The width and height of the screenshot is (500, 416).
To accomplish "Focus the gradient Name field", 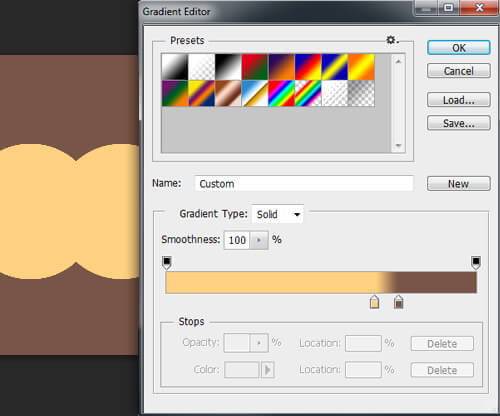I will click(x=304, y=184).
